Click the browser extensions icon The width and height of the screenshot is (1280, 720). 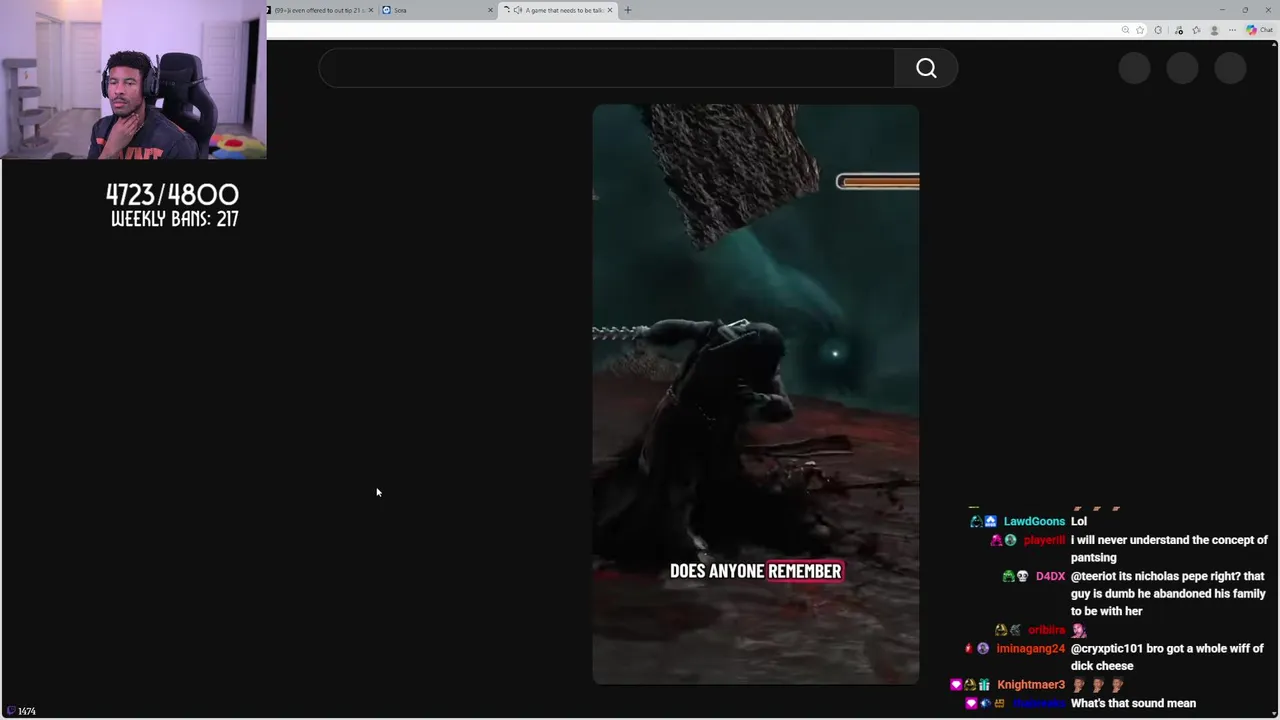click(1159, 30)
